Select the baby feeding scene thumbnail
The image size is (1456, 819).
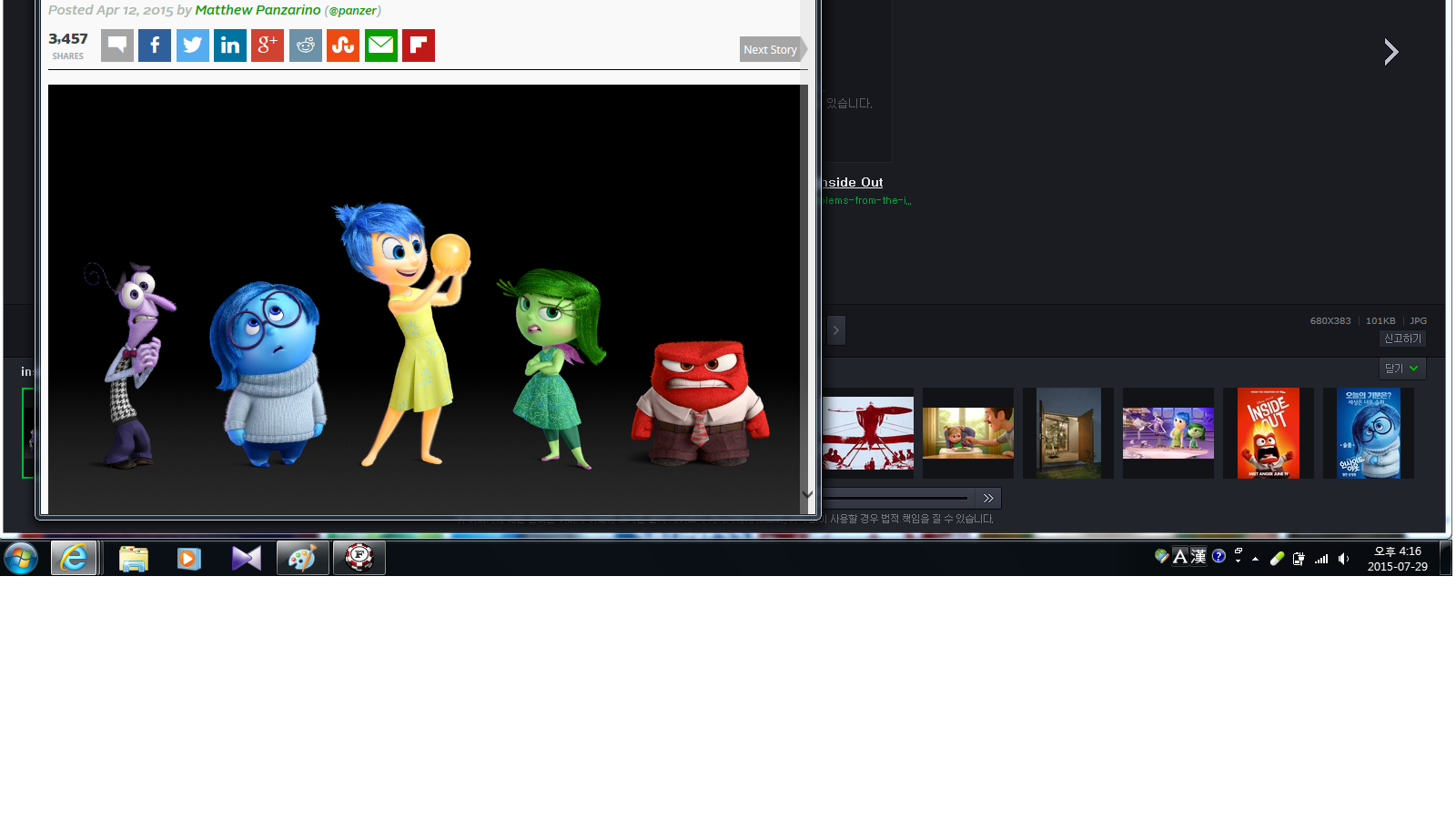968,433
